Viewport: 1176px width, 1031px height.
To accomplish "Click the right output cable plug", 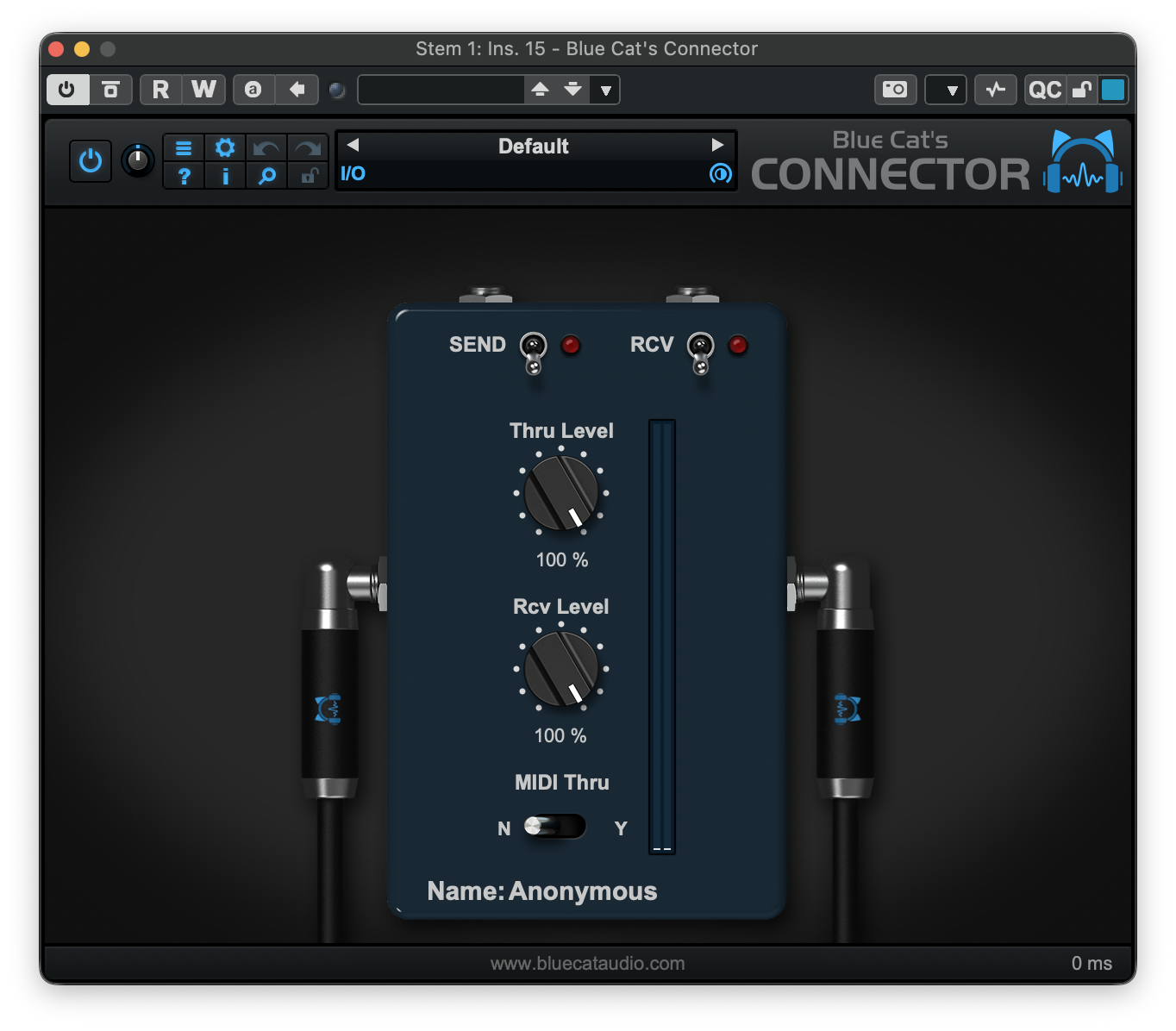I will 845,681.
